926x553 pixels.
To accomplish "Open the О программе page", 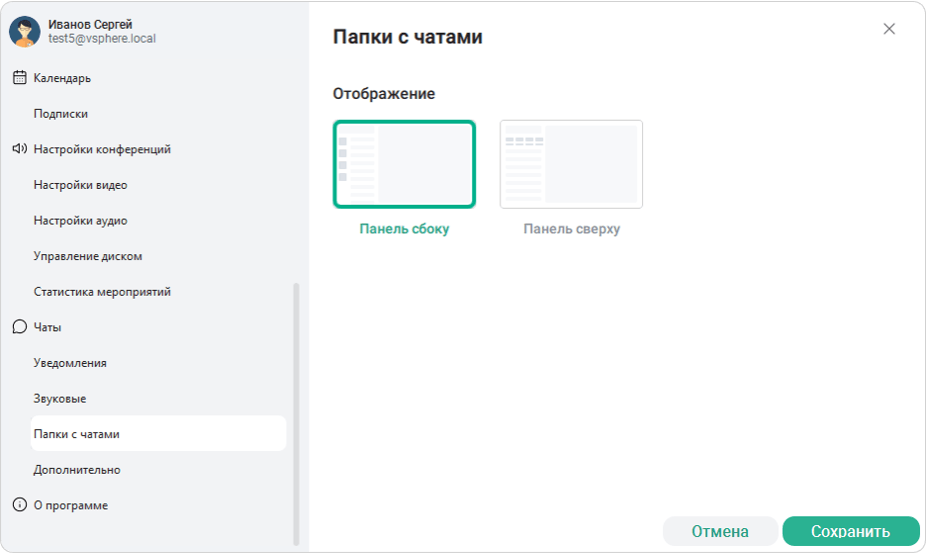I will coord(71,505).
